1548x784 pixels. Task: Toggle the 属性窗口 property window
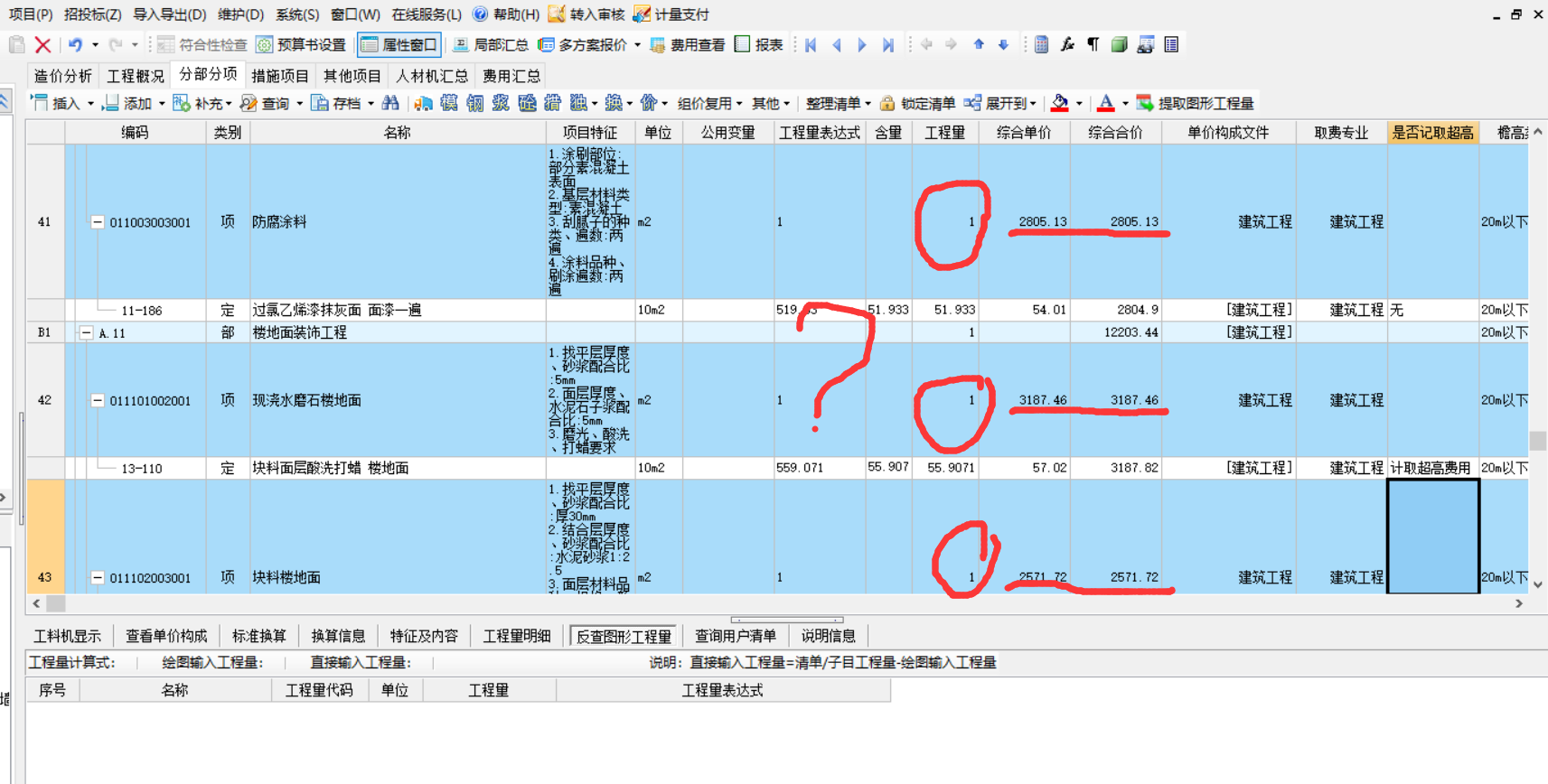(x=399, y=44)
